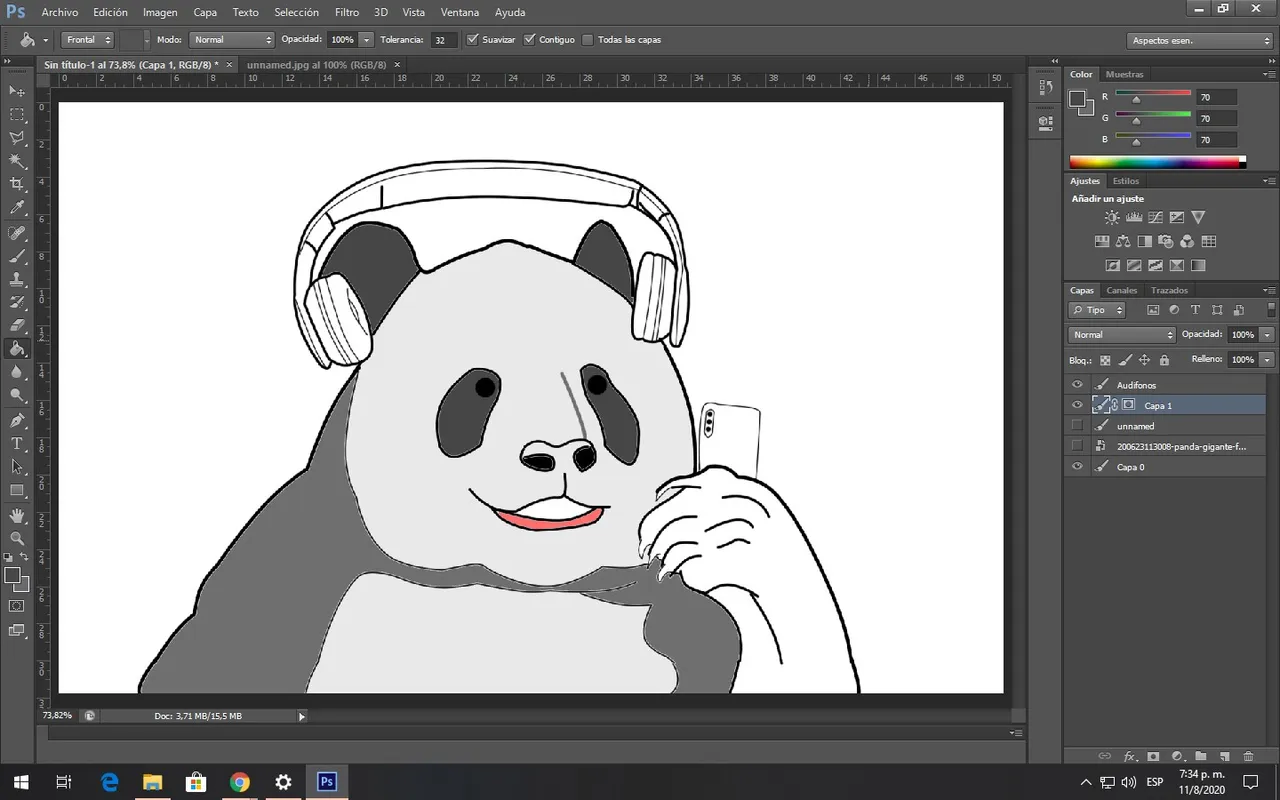This screenshot has height=800, width=1280.
Task: Select the Move tool
Action: 17,91
